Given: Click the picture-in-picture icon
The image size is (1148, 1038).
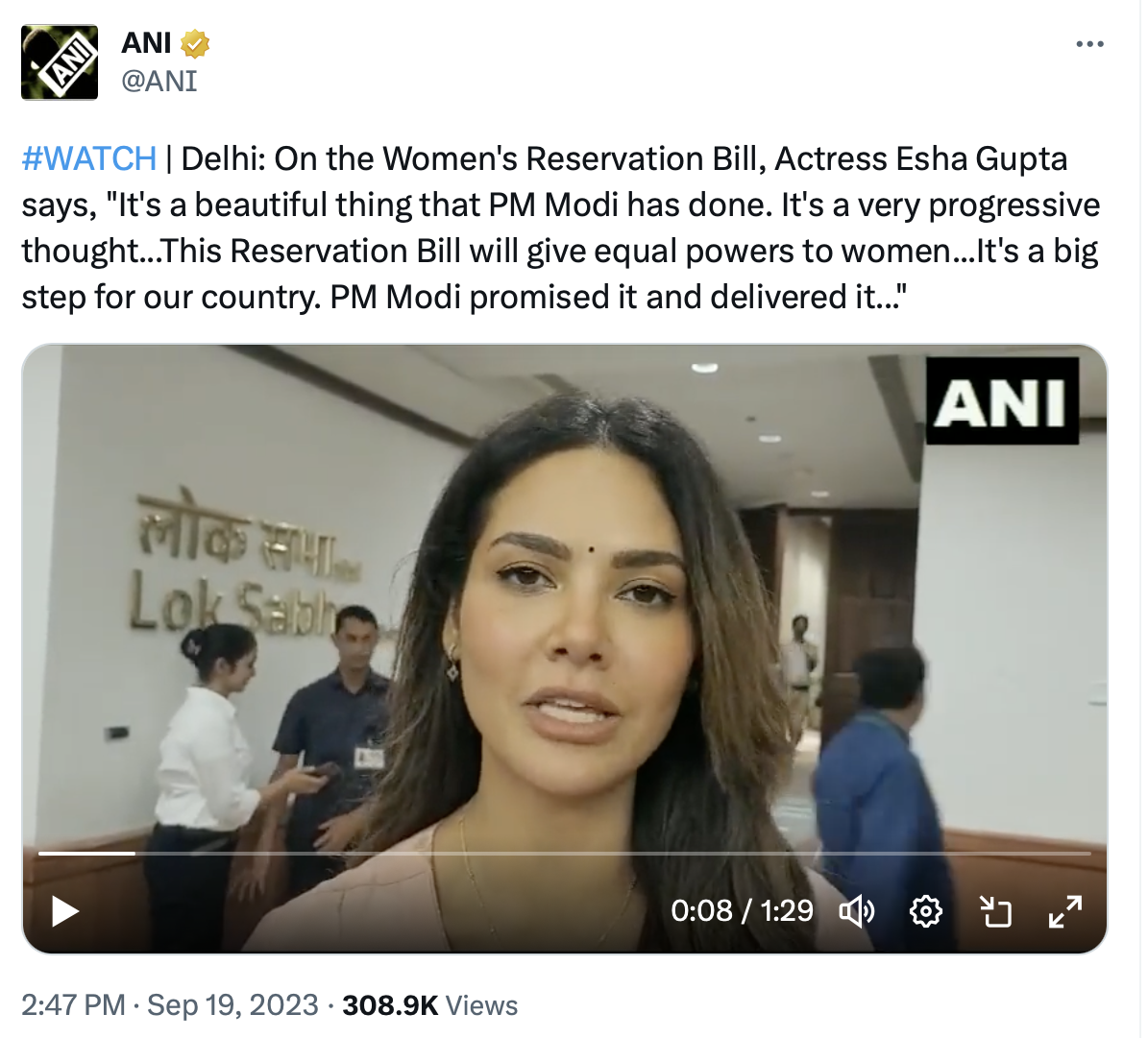Looking at the screenshot, I should [995, 910].
